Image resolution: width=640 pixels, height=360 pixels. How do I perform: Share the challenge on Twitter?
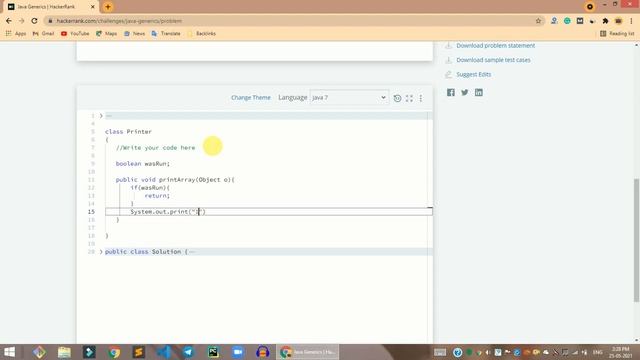click(464, 92)
